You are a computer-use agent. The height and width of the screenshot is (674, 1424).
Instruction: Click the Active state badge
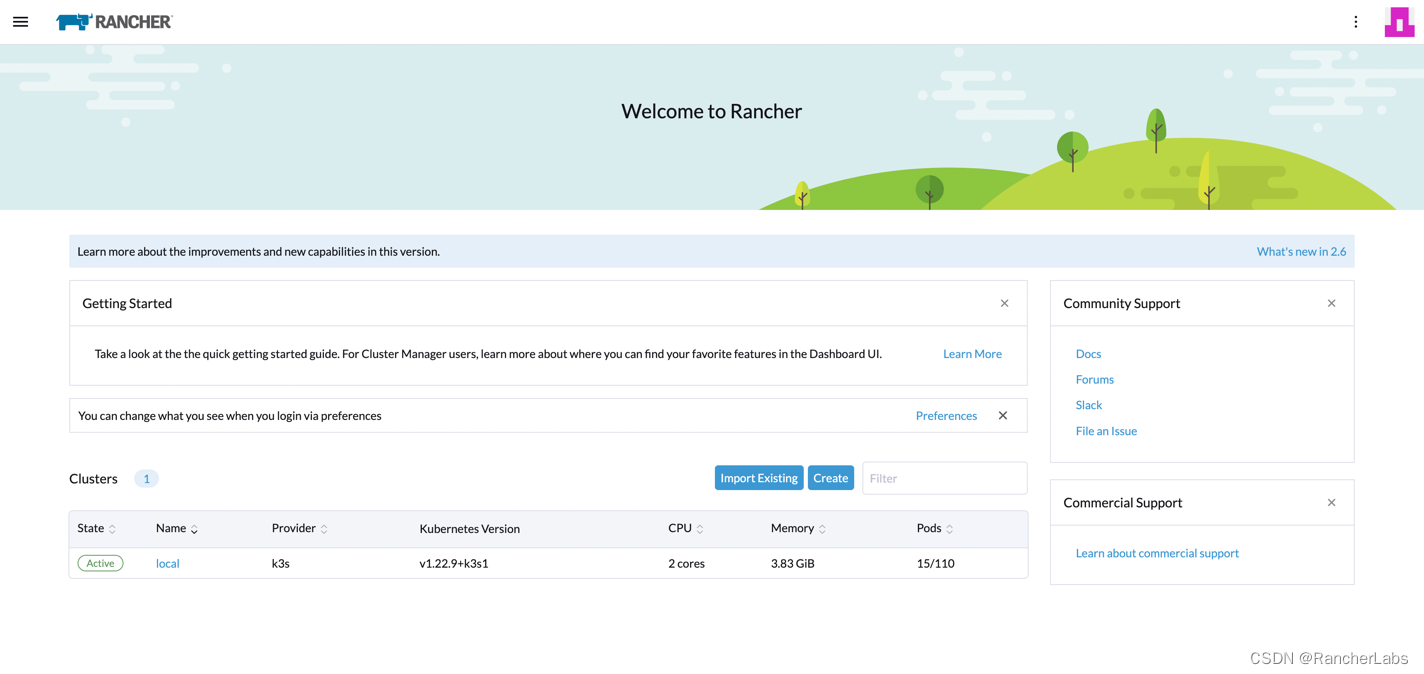click(x=100, y=563)
